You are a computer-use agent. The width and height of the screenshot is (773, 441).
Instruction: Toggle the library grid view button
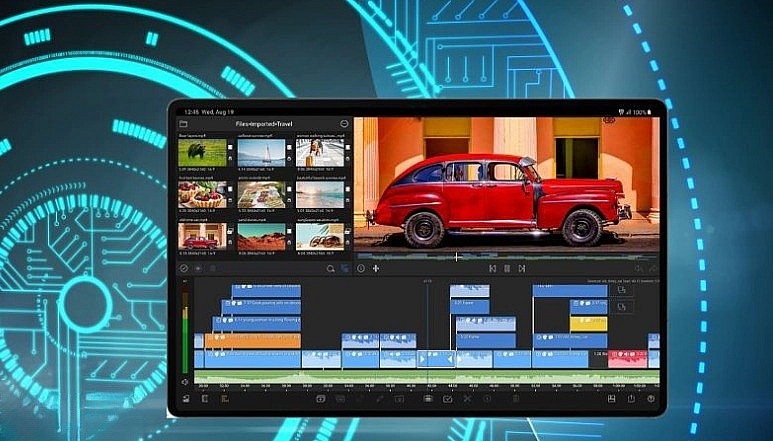coord(345,269)
